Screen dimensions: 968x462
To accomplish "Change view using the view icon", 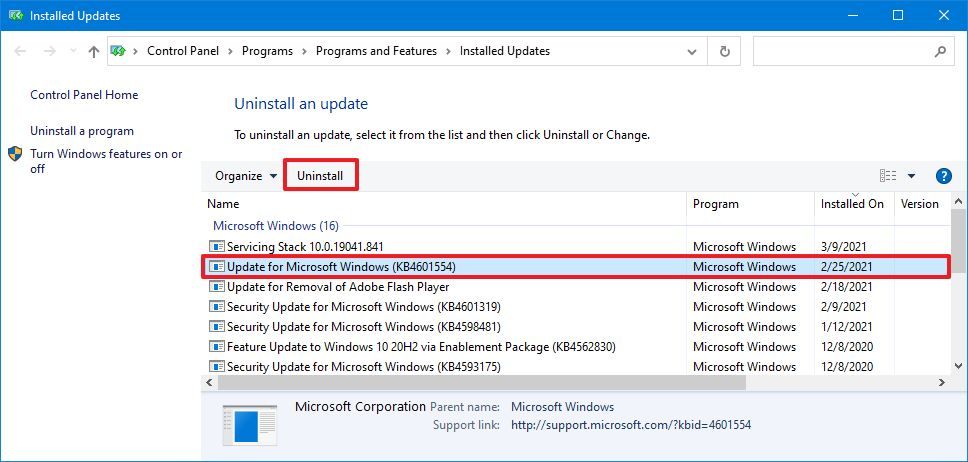I will click(x=888, y=176).
